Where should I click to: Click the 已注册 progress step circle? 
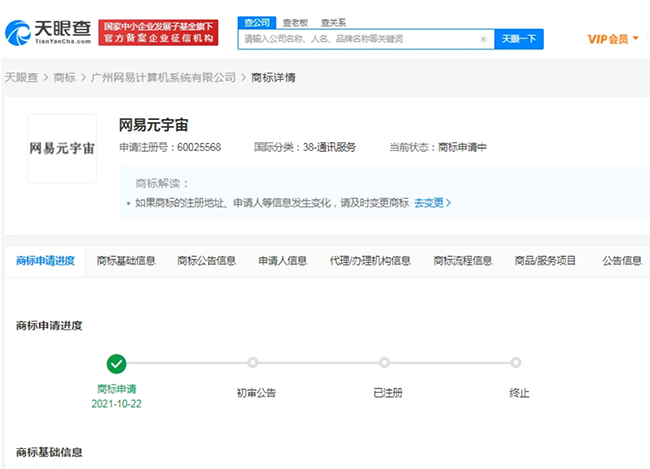[384, 363]
